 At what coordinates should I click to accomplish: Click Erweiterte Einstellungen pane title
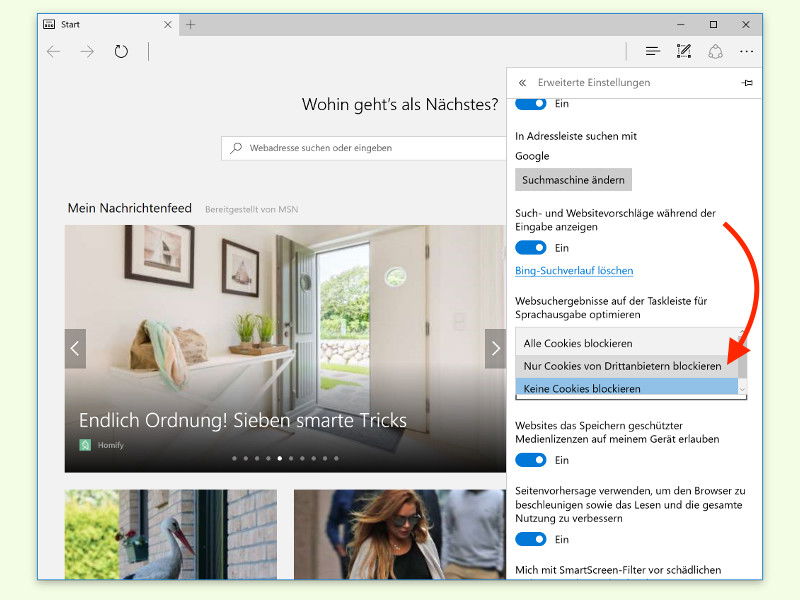coord(594,83)
